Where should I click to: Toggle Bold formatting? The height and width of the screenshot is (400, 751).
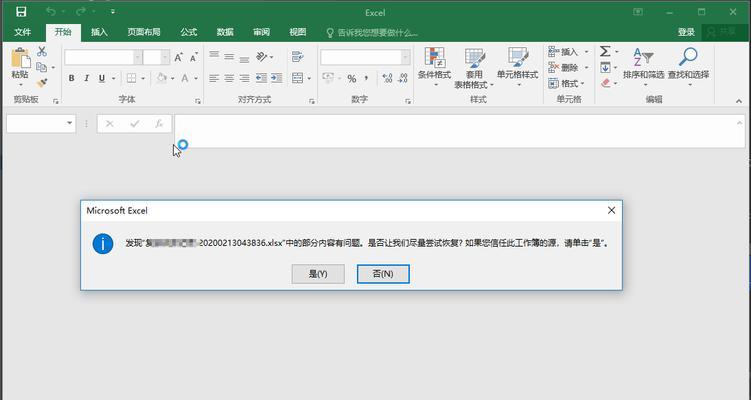coord(71,78)
